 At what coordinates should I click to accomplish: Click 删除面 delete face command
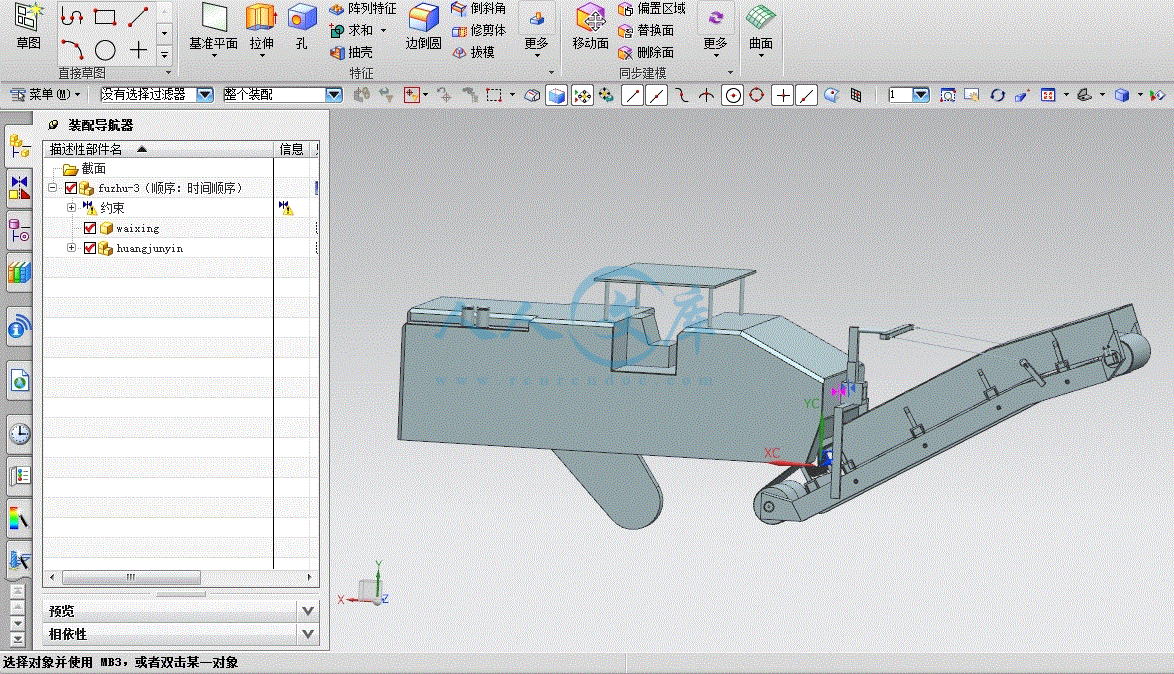[x=646, y=52]
